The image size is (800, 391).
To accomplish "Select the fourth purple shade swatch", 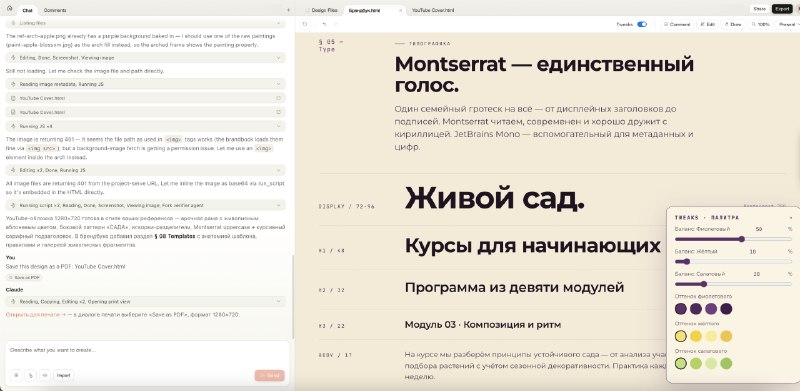I will pos(727,309).
